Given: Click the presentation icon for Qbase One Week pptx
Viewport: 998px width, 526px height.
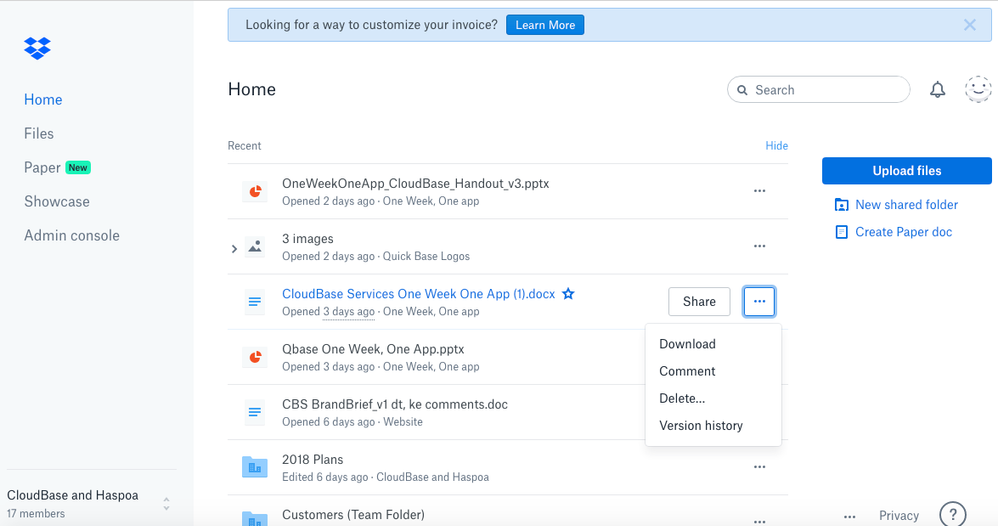Looking at the screenshot, I should click(x=255, y=357).
